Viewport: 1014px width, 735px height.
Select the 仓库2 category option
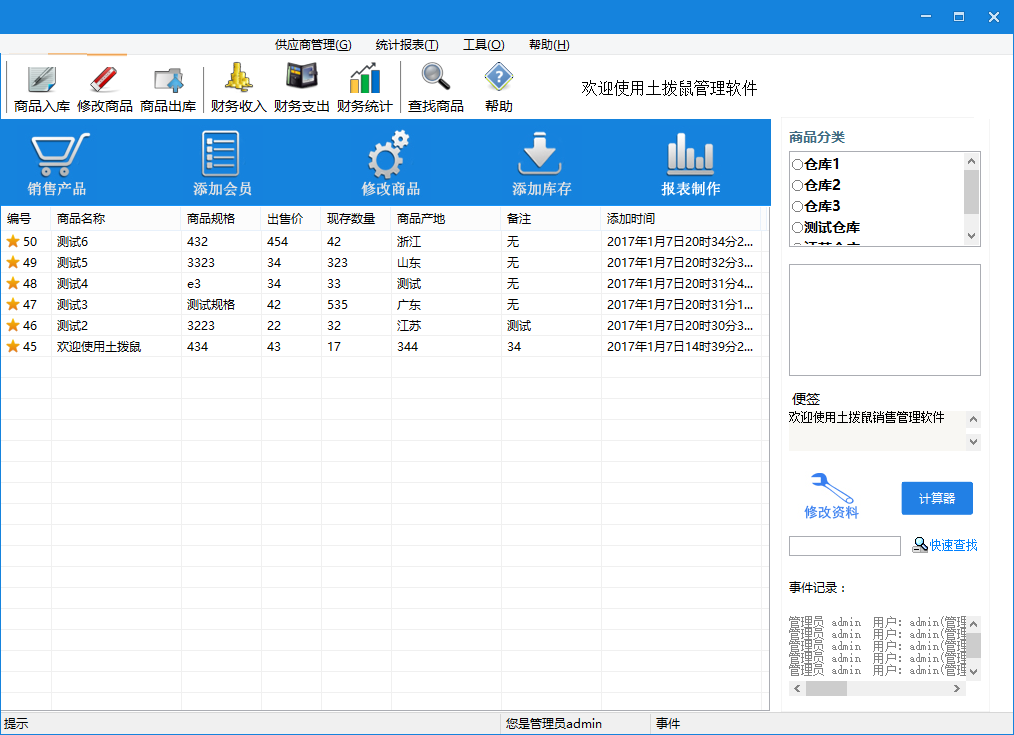tap(797, 185)
